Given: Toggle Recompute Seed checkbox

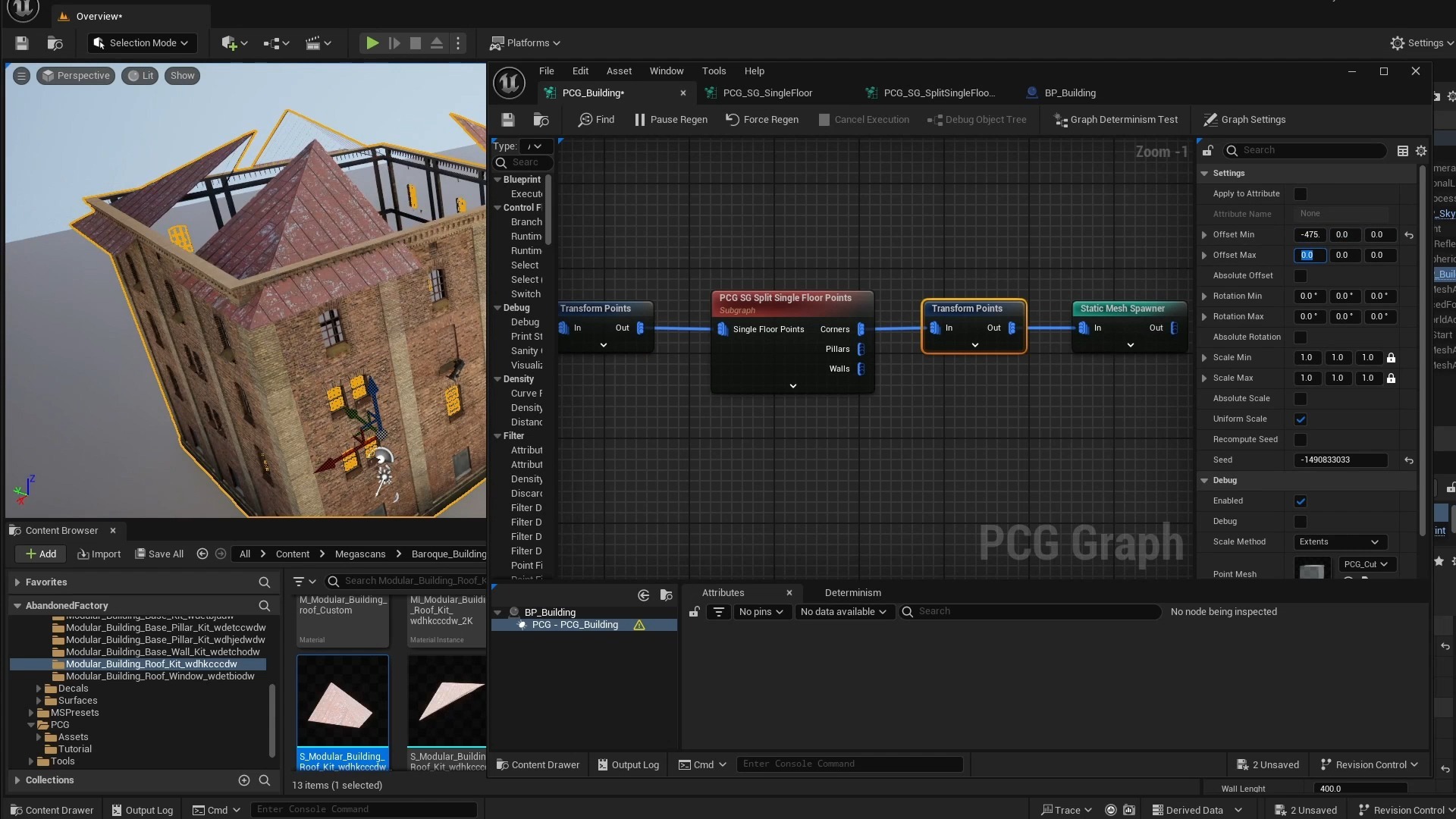Looking at the screenshot, I should [1301, 440].
